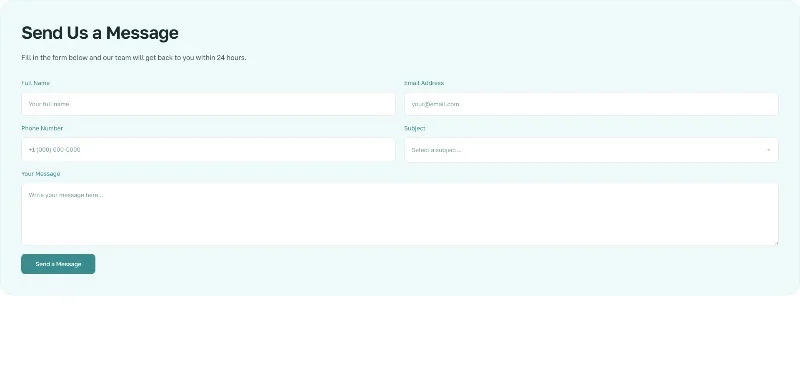Viewport: 800px width, 387px height.
Task: Click the Full Name label
Action: click(x=36, y=83)
